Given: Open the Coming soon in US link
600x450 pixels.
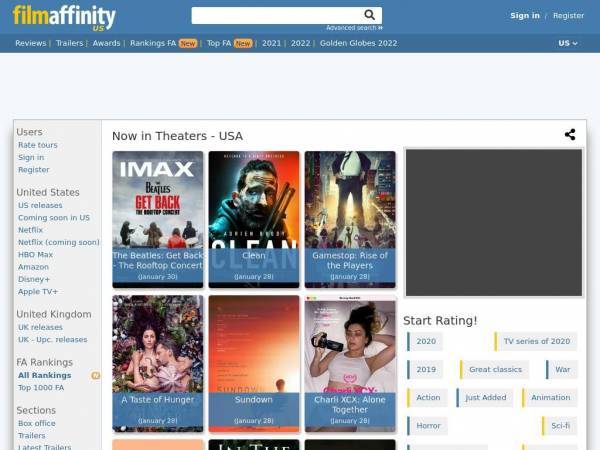Looking at the screenshot, I should [54, 218].
